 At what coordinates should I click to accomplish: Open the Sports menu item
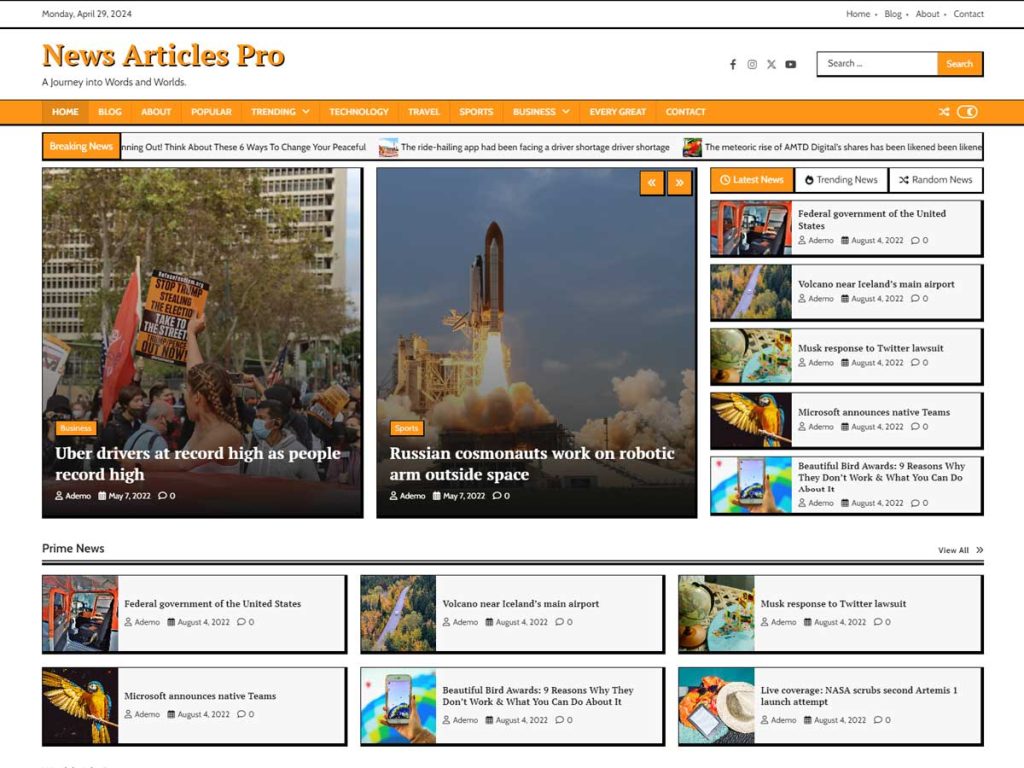pyautogui.click(x=476, y=112)
